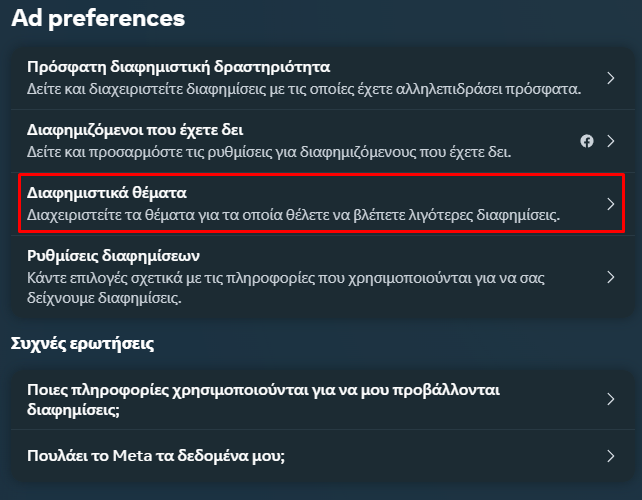Click the Facebook logo icon in the advertisers row

click(x=587, y=141)
